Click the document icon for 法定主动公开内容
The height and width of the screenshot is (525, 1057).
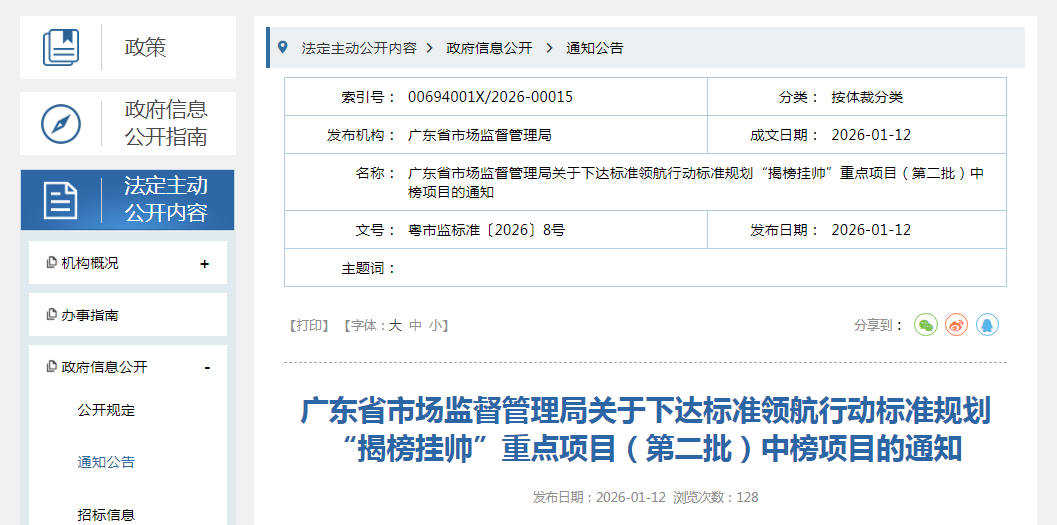(61, 200)
